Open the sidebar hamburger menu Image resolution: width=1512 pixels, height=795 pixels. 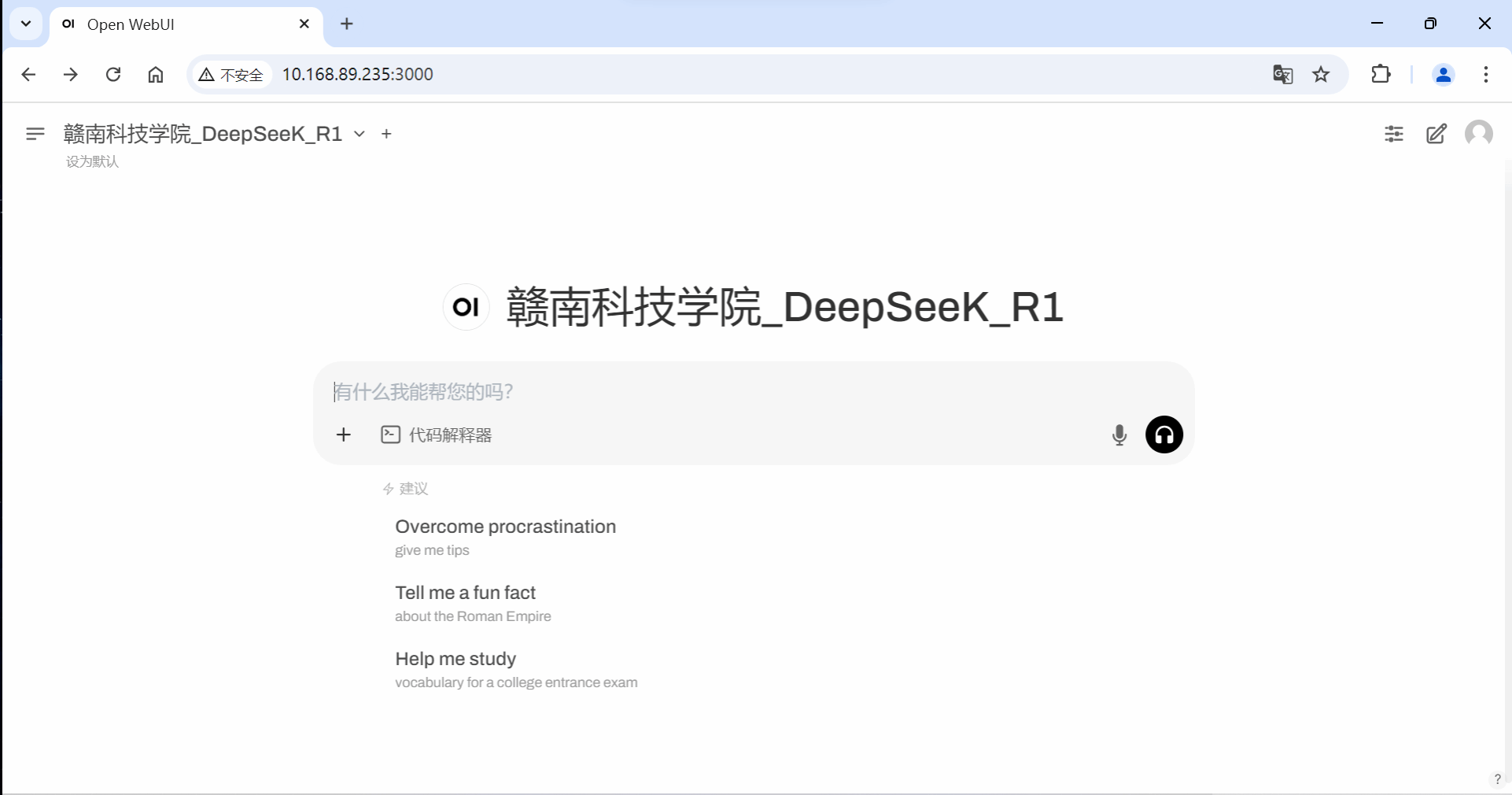point(35,134)
